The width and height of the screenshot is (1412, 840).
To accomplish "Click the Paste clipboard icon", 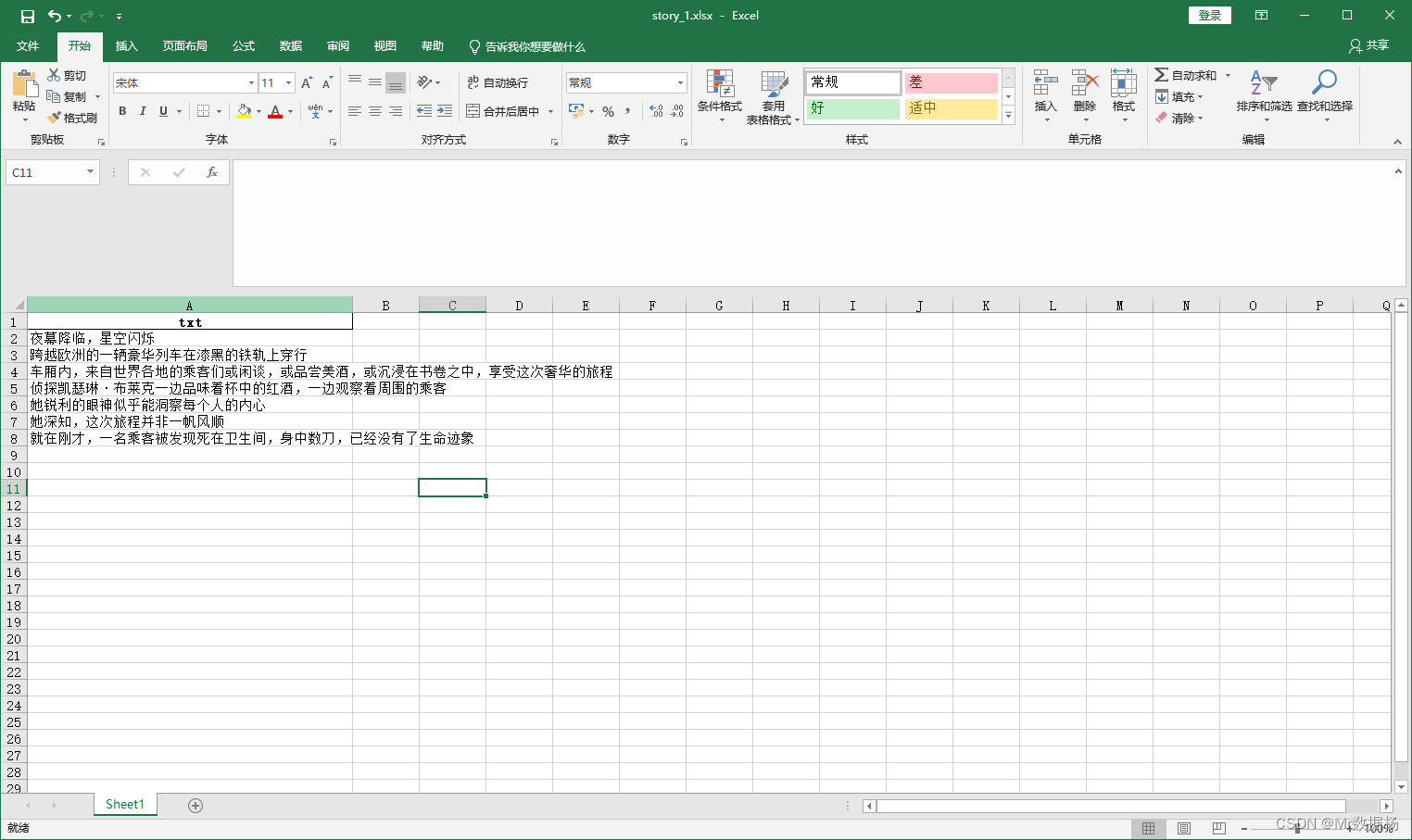I will click(x=24, y=85).
